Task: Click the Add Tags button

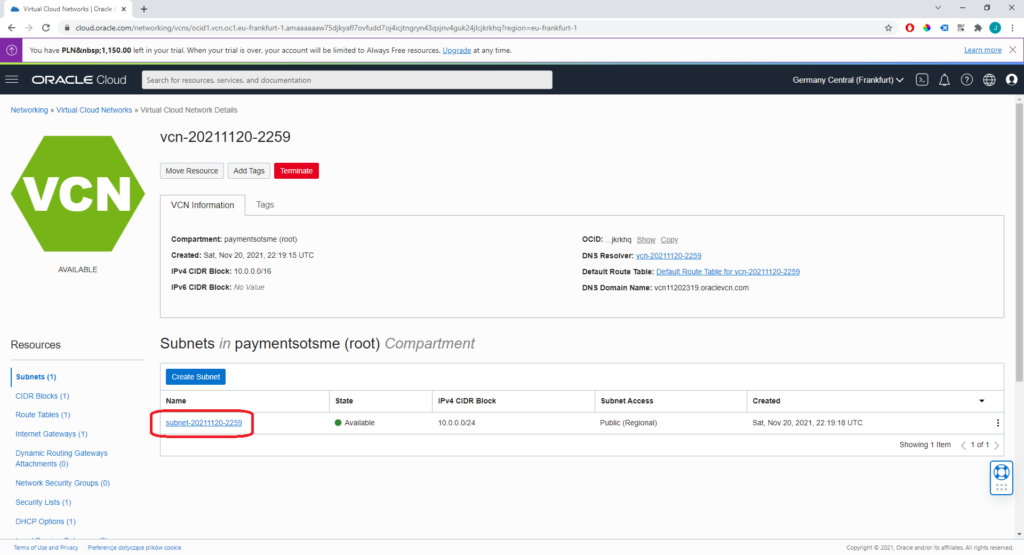Action: 249,170
